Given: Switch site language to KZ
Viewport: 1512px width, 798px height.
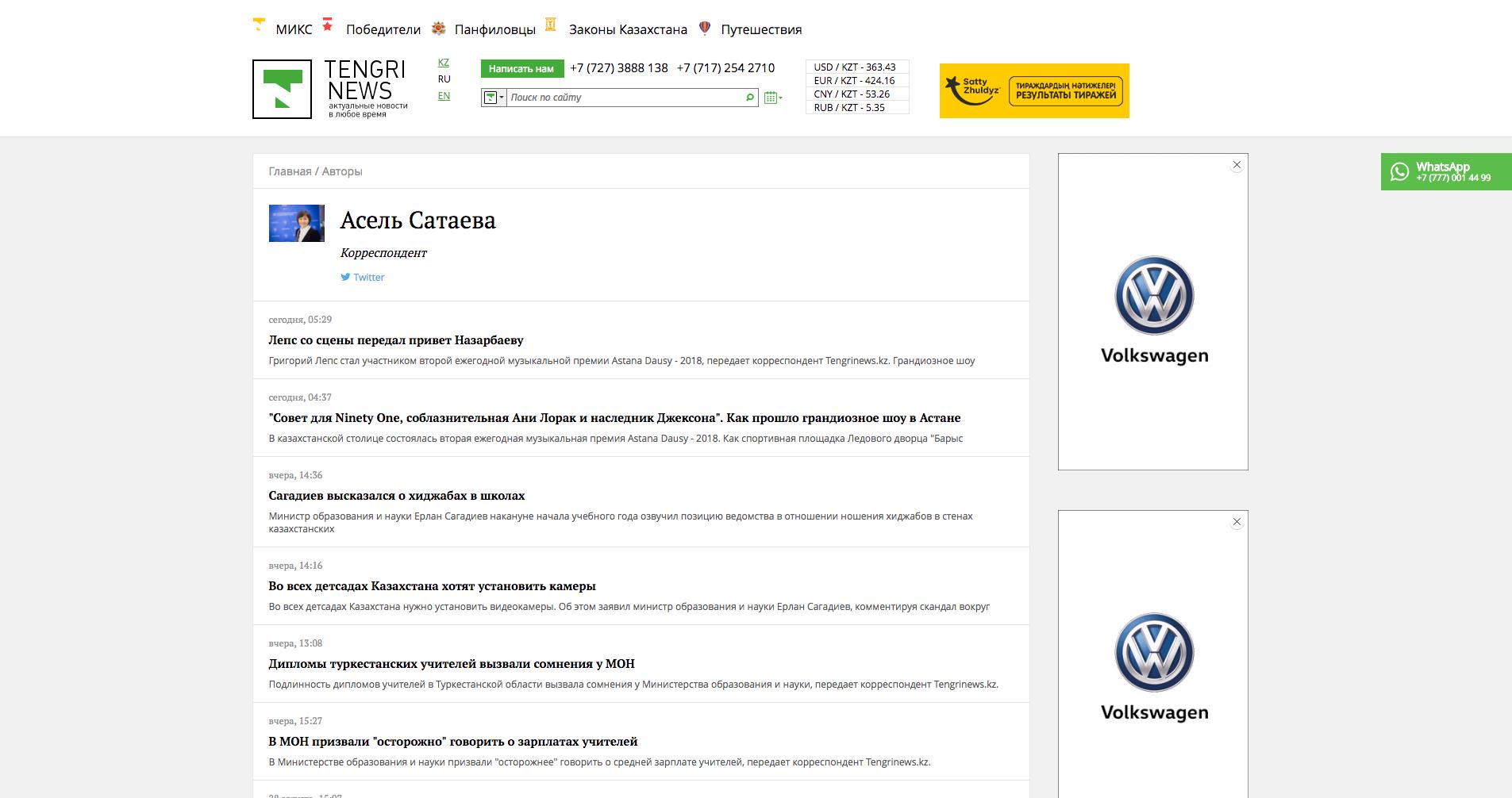Looking at the screenshot, I should pyautogui.click(x=444, y=63).
